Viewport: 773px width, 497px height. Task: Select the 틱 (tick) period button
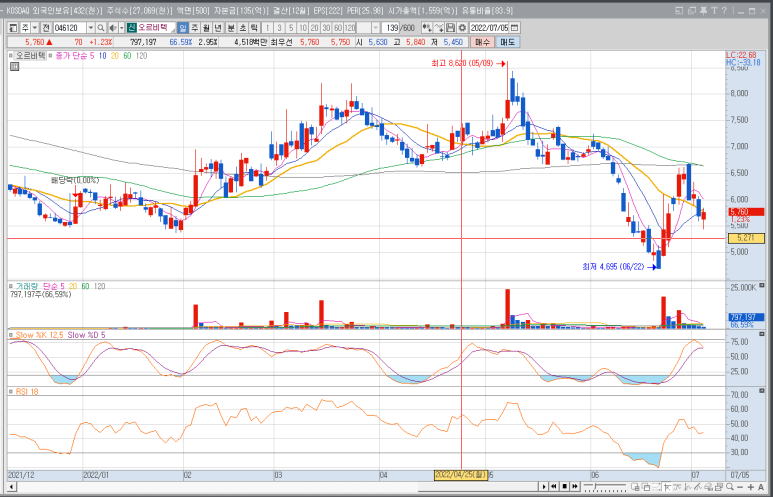(254, 28)
